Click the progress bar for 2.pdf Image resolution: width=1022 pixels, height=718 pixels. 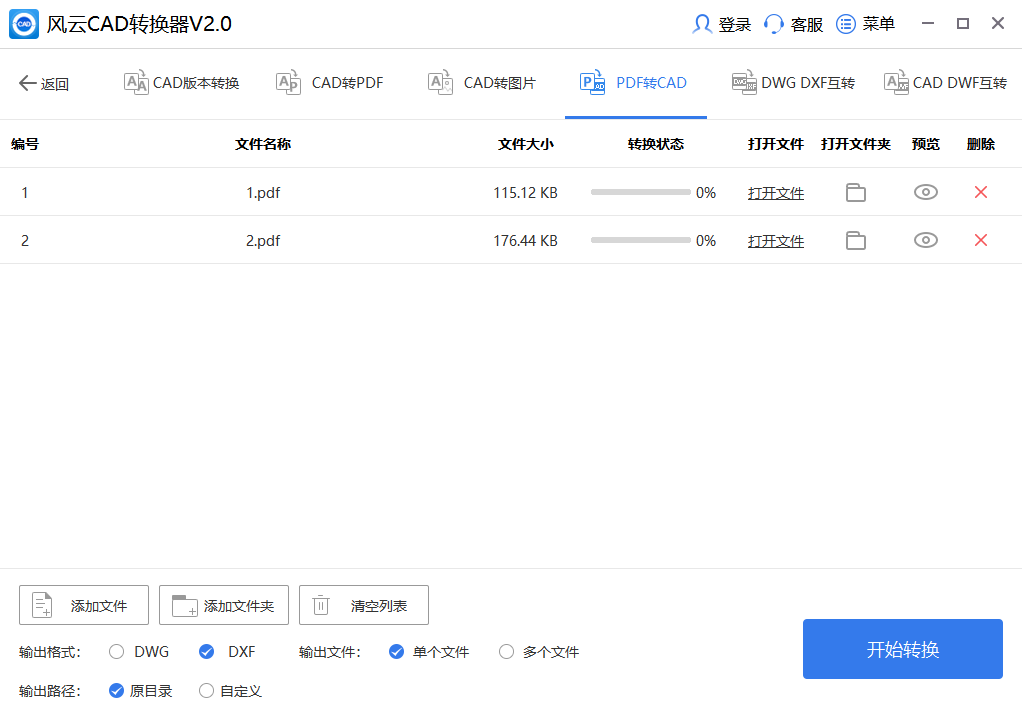(x=640, y=241)
